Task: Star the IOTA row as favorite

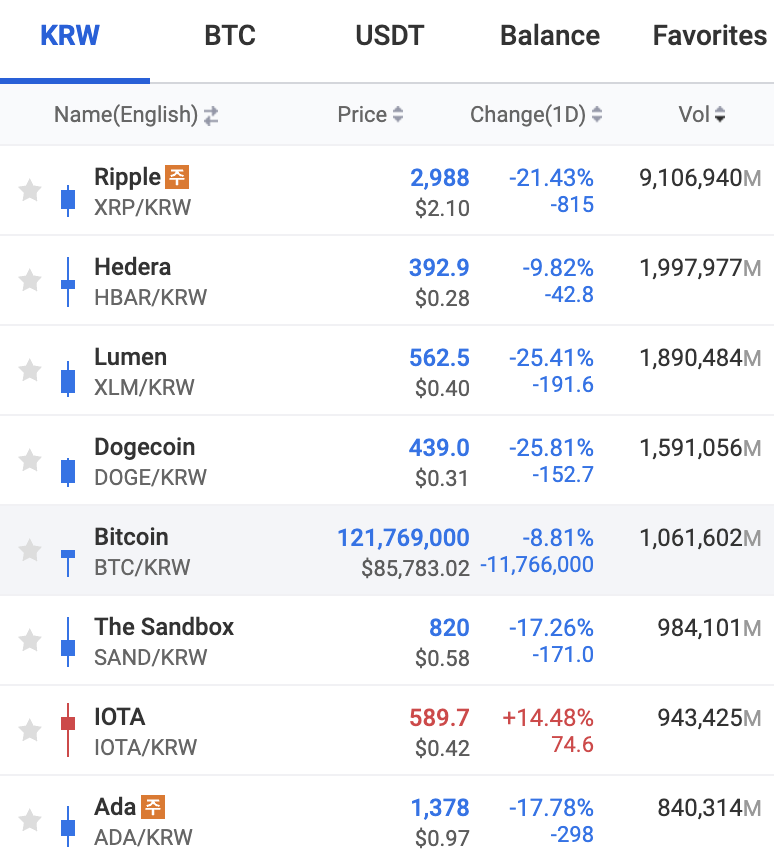Action: coord(30,730)
